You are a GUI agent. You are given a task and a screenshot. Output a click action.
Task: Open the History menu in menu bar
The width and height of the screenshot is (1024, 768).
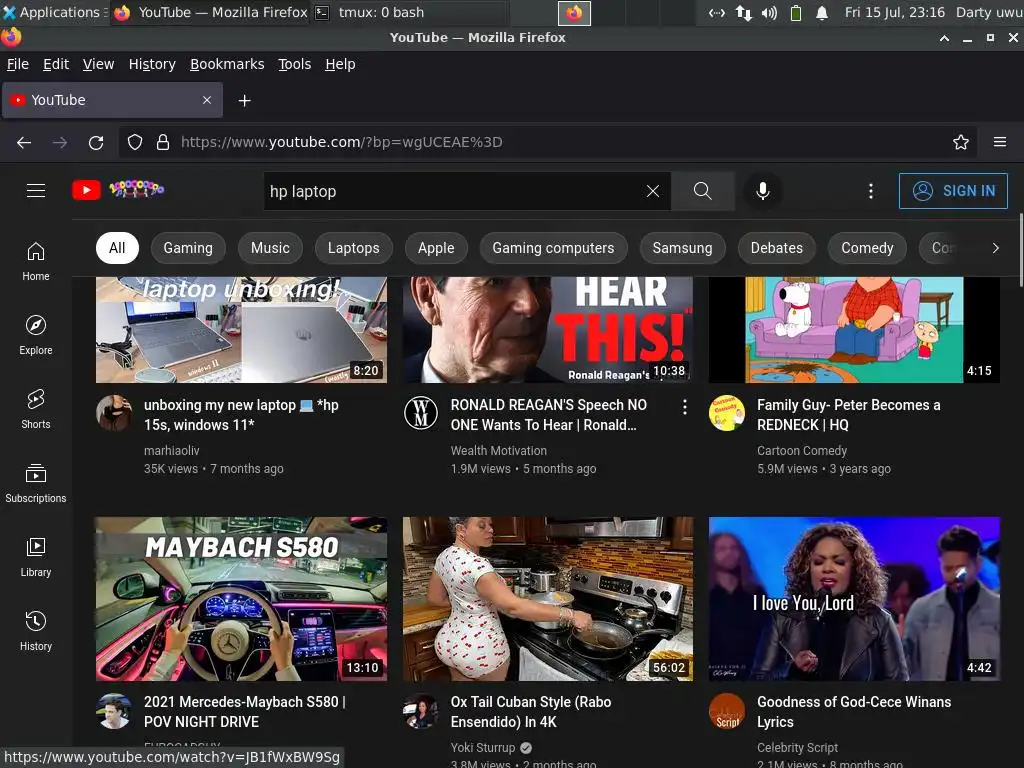[152, 64]
